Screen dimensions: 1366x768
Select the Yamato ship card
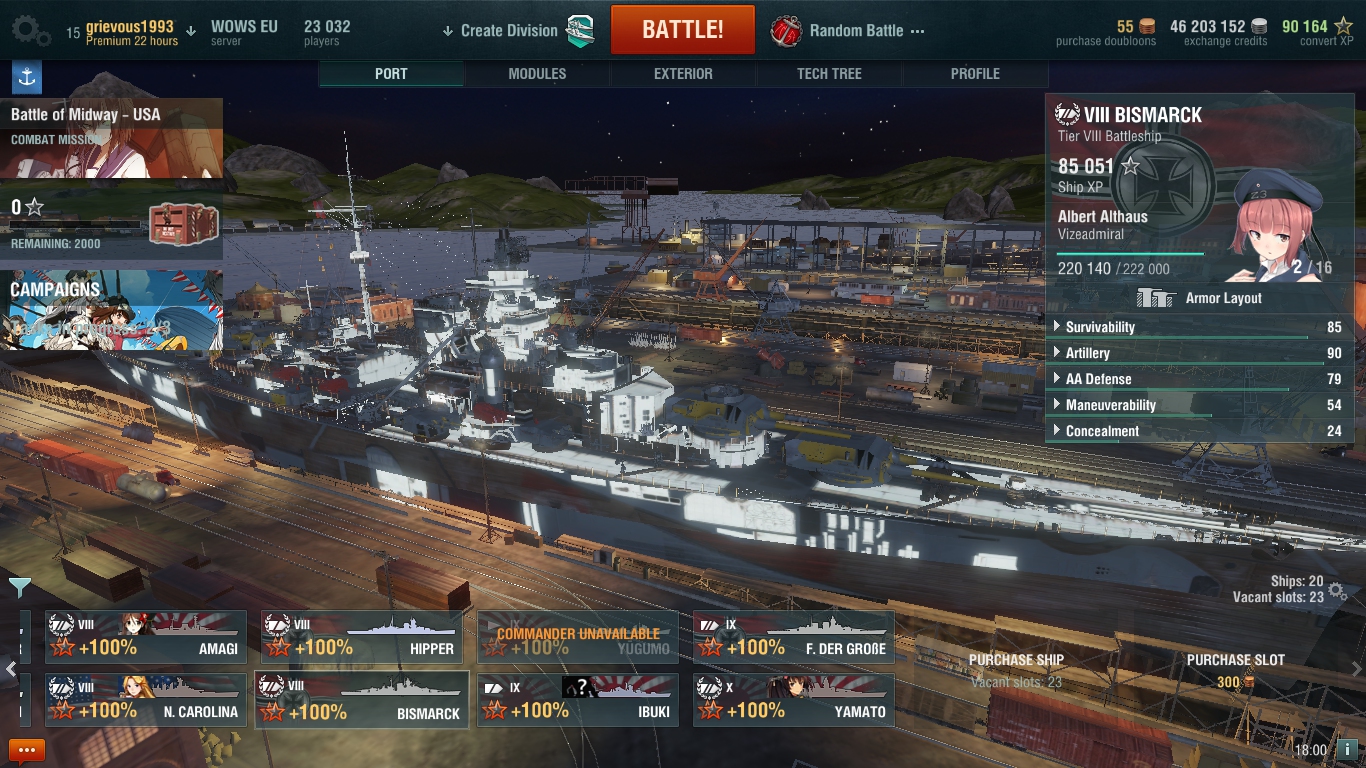(x=794, y=700)
